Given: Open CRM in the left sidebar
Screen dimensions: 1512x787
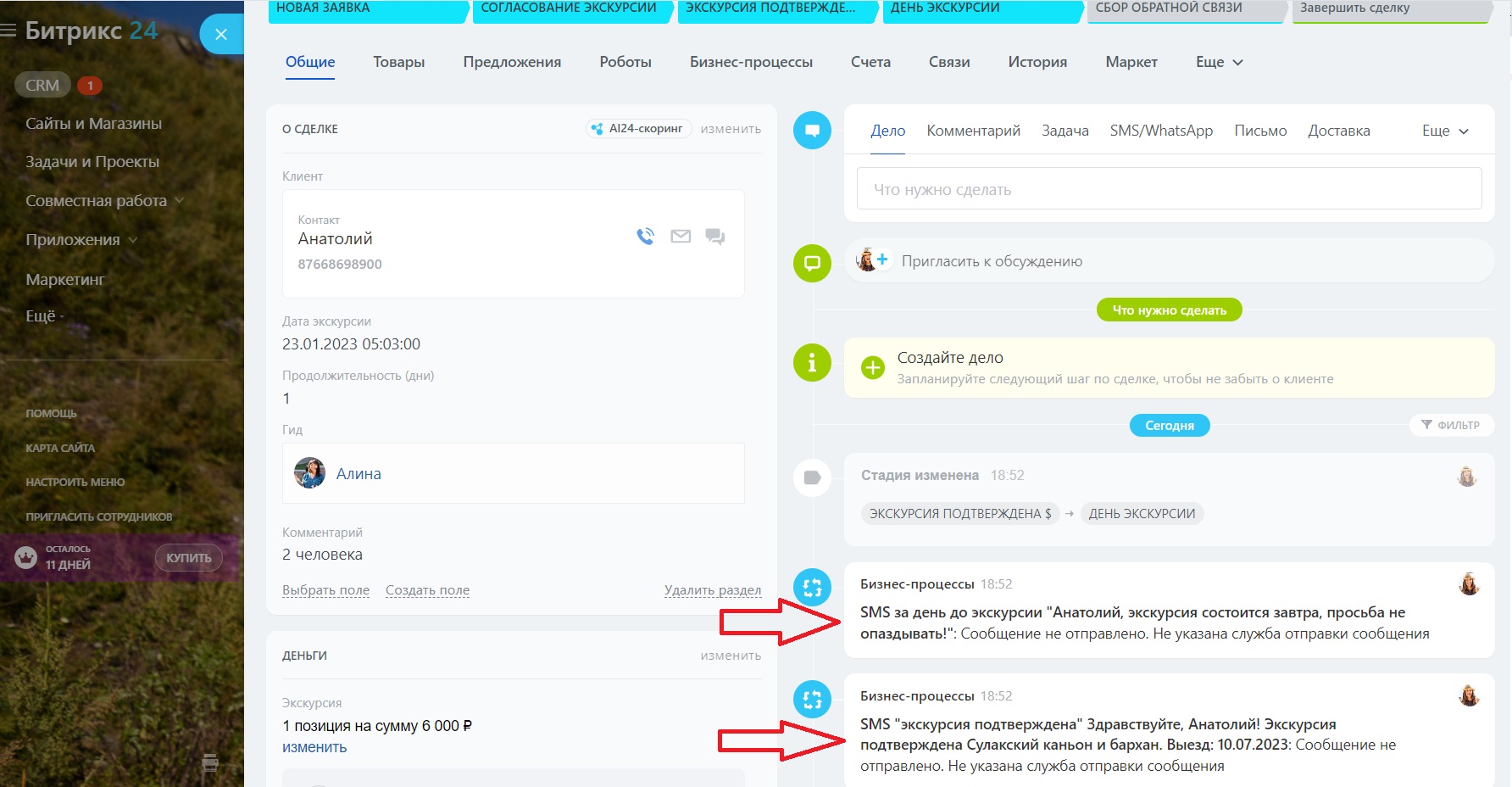Looking at the screenshot, I should click(x=42, y=86).
